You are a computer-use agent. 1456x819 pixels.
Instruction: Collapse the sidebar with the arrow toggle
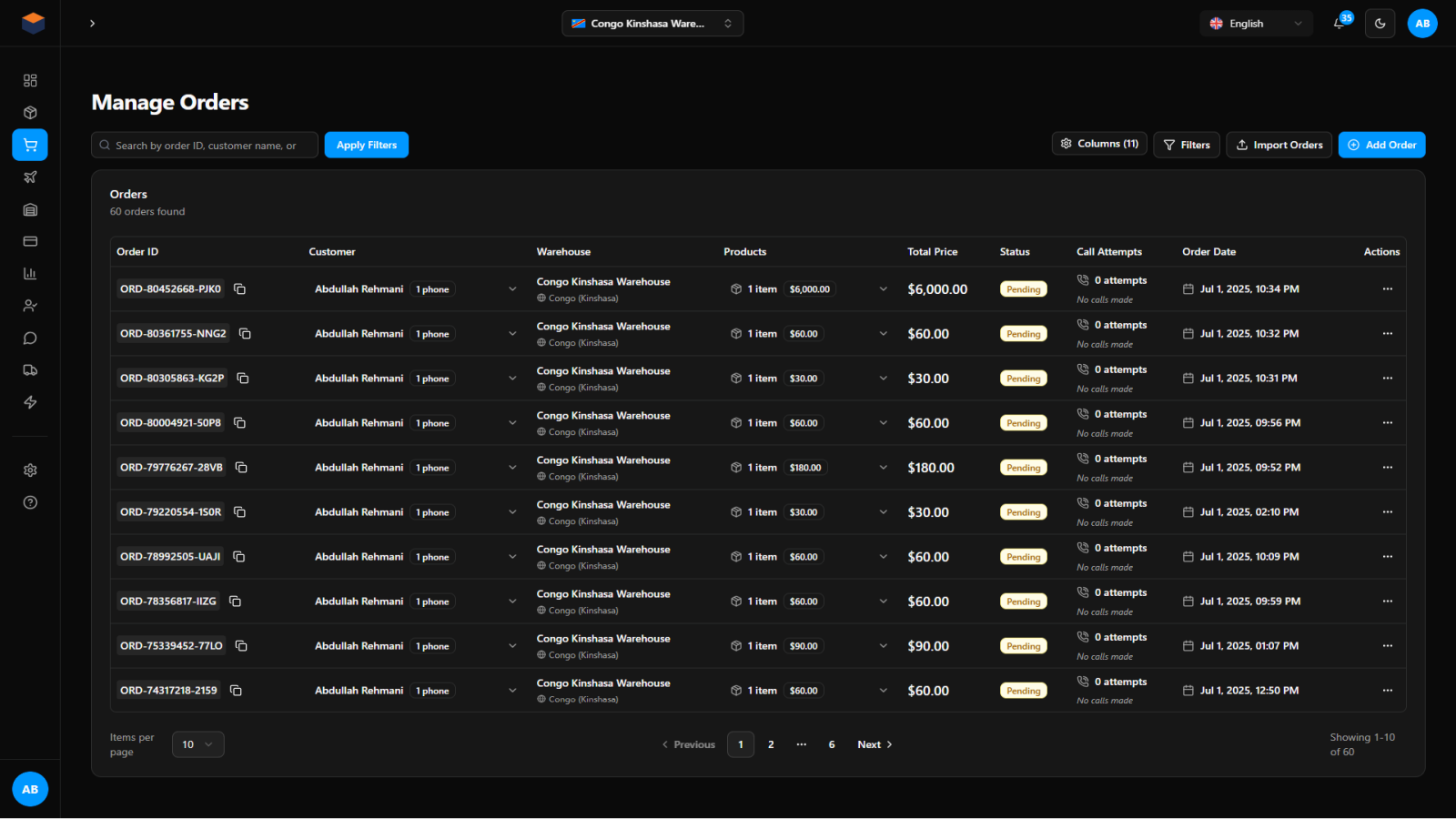(x=92, y=24)
